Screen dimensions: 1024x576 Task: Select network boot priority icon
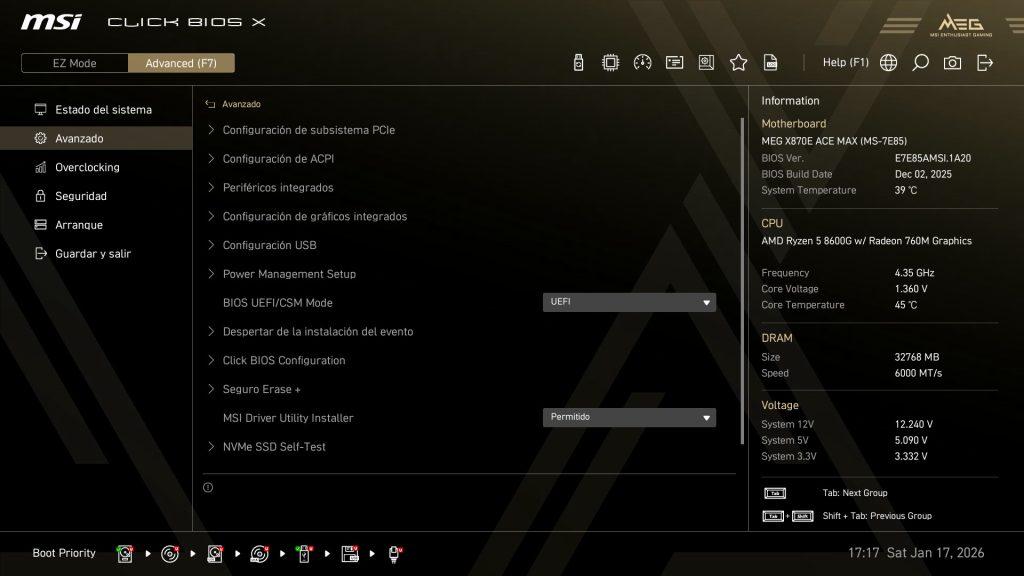tap(394, 554)
